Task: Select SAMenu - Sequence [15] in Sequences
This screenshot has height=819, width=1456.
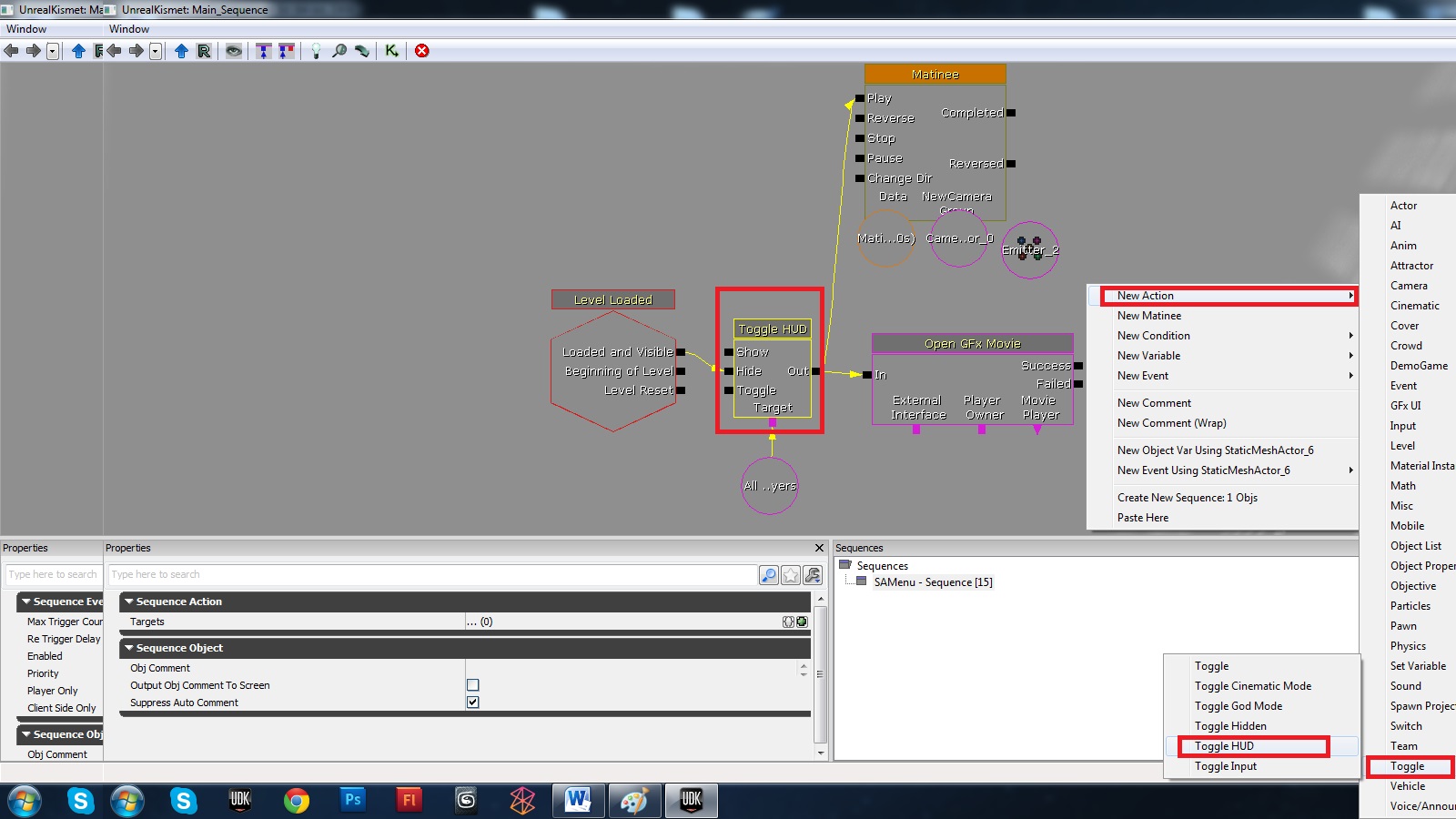Action: [933, 582]
